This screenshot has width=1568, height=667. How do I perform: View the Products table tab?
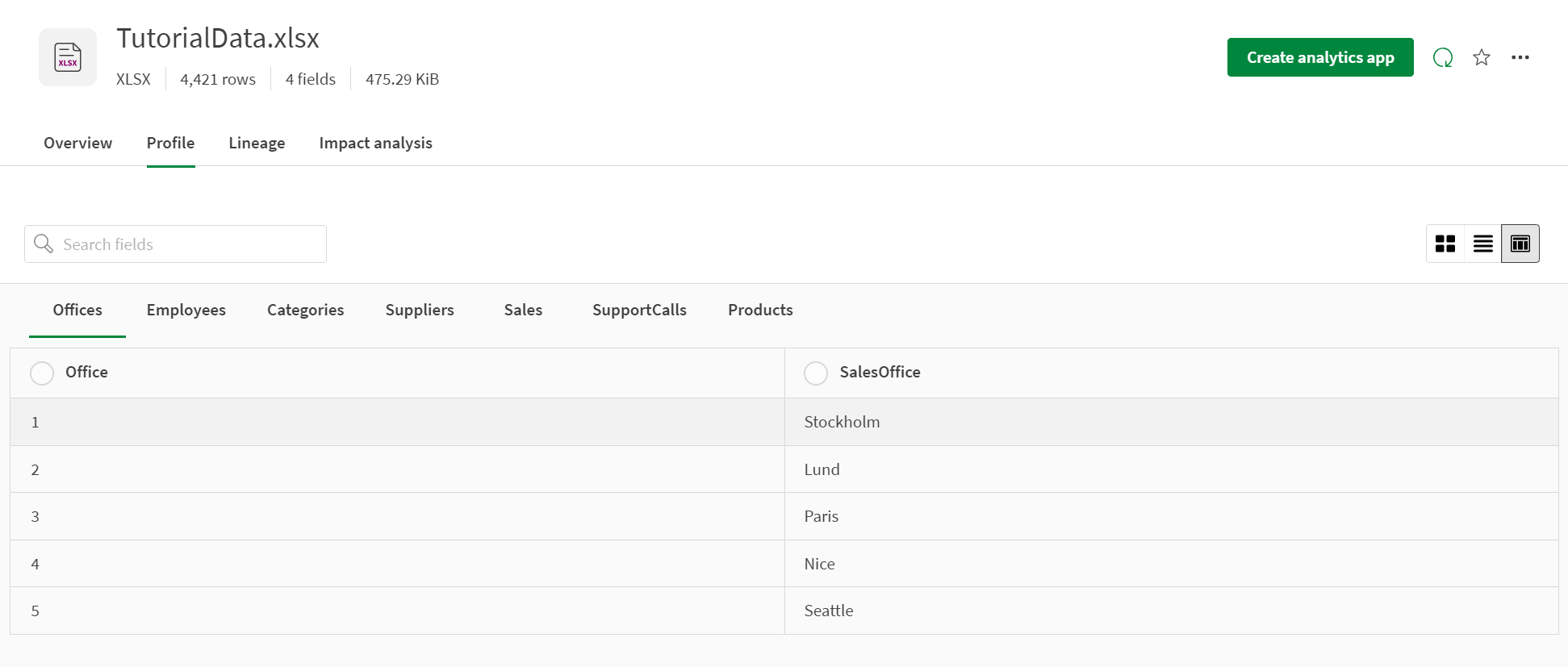[x=760, y=310]
